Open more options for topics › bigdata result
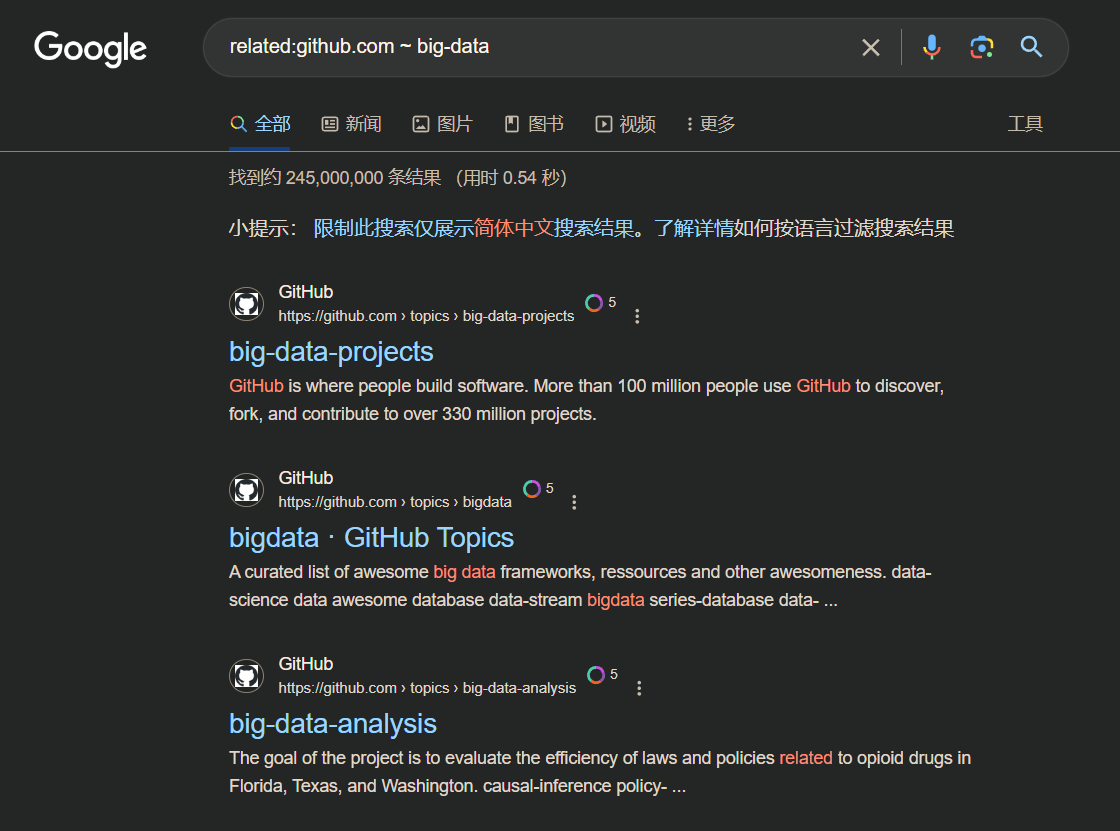Image resolution: width=1120 pixels, height=831 pixels. 574,502
